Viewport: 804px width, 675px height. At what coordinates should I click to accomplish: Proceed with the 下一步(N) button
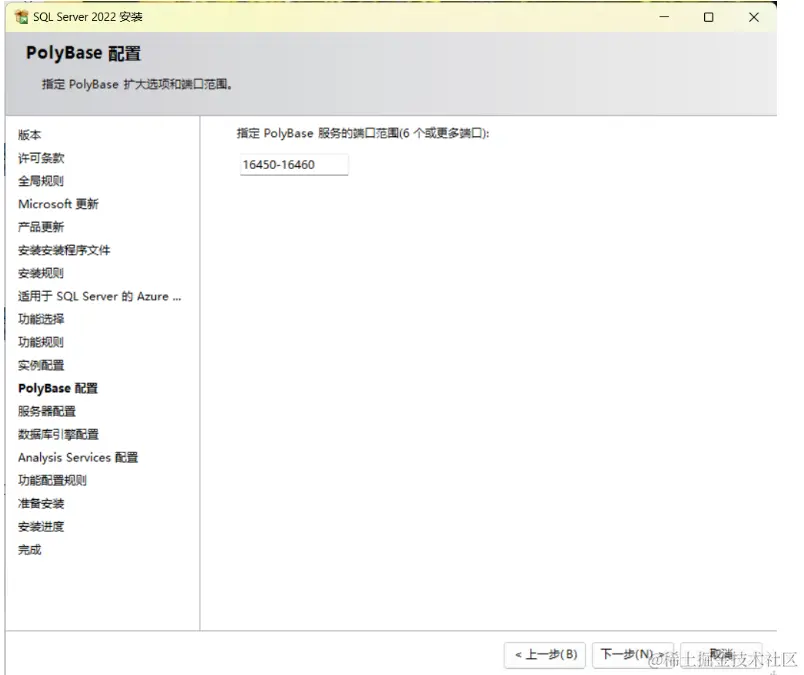632,654
